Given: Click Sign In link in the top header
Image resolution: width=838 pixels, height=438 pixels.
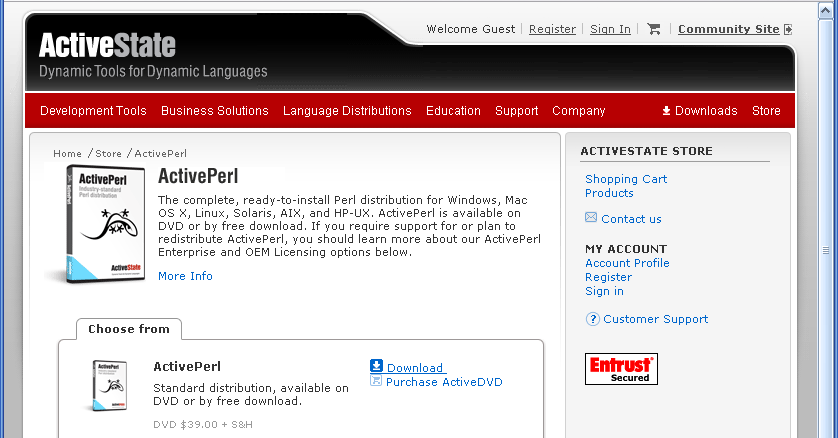Looking at the screenshot, I should click(610, 29).
